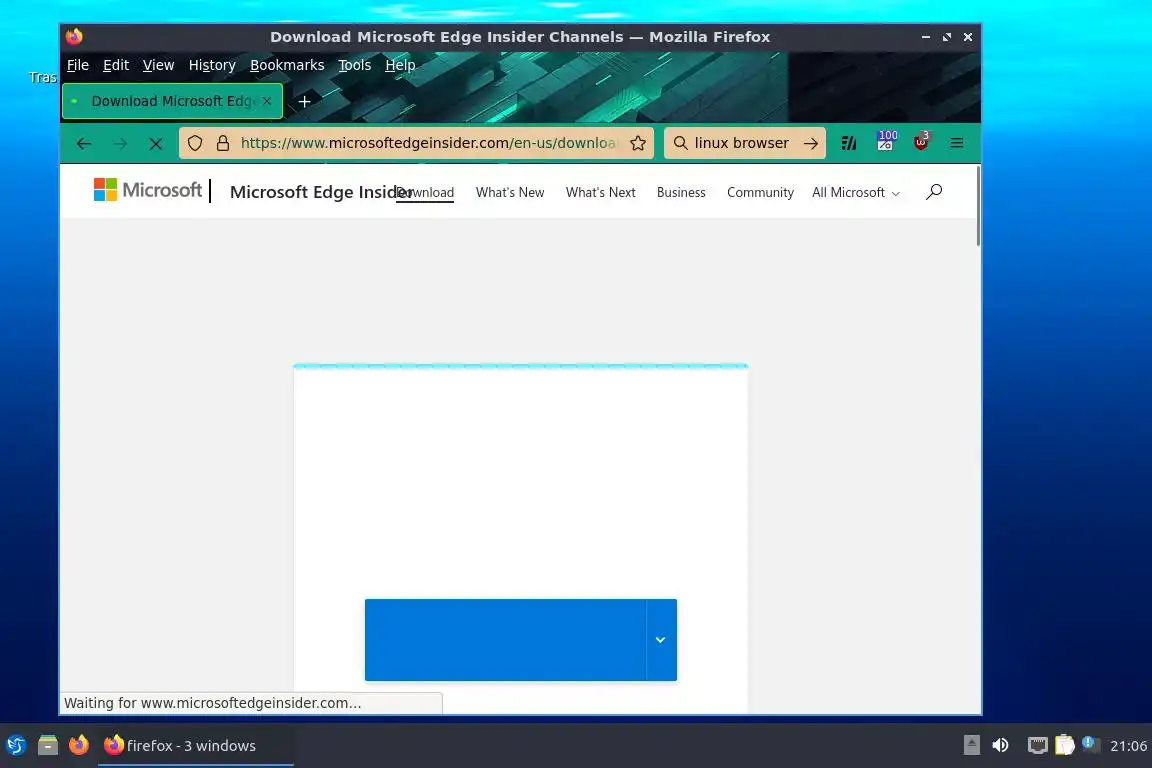Open the Firefox hamburger menu
1152x768 pixels.
(957, 143)
